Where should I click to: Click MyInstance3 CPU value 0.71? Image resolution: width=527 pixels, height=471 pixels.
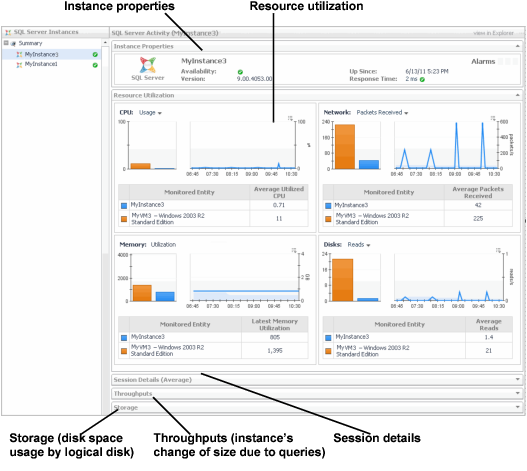pos(279,205)
